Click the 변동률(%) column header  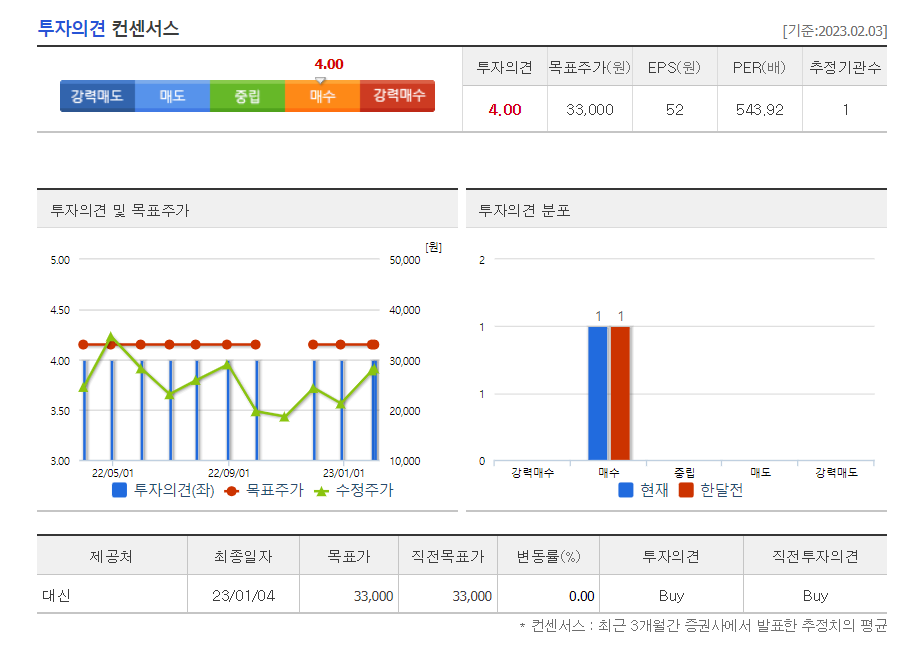[548, 556]
